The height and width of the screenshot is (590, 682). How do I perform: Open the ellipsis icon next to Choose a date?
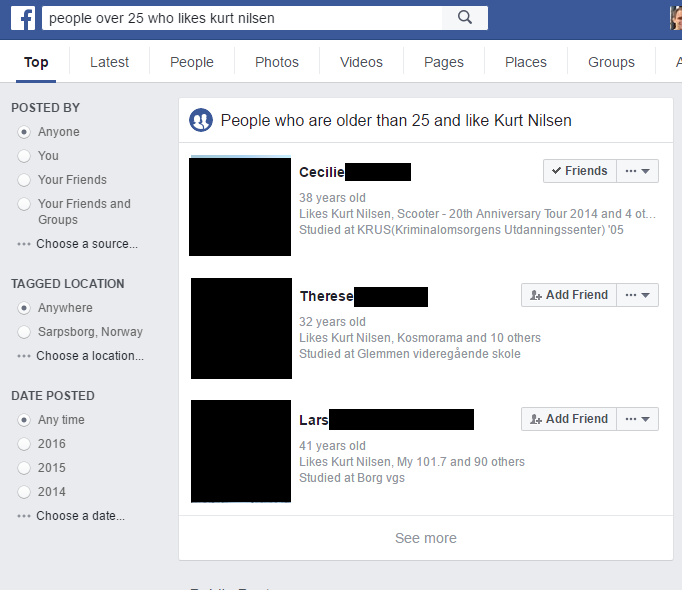[x=24, y=516]
